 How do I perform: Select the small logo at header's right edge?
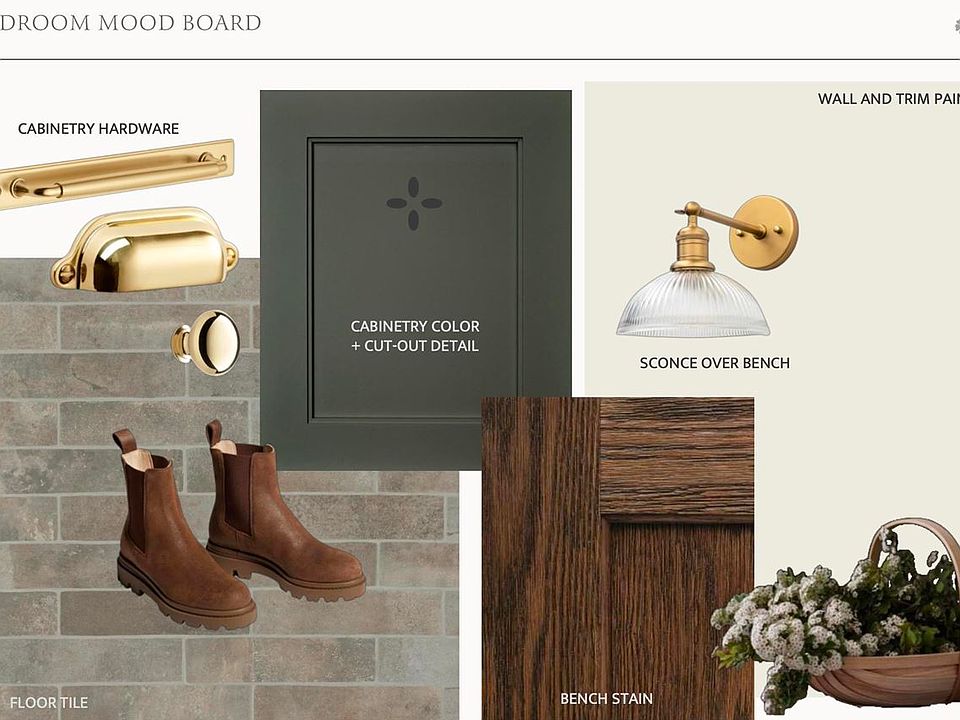(x=957, y=25)
